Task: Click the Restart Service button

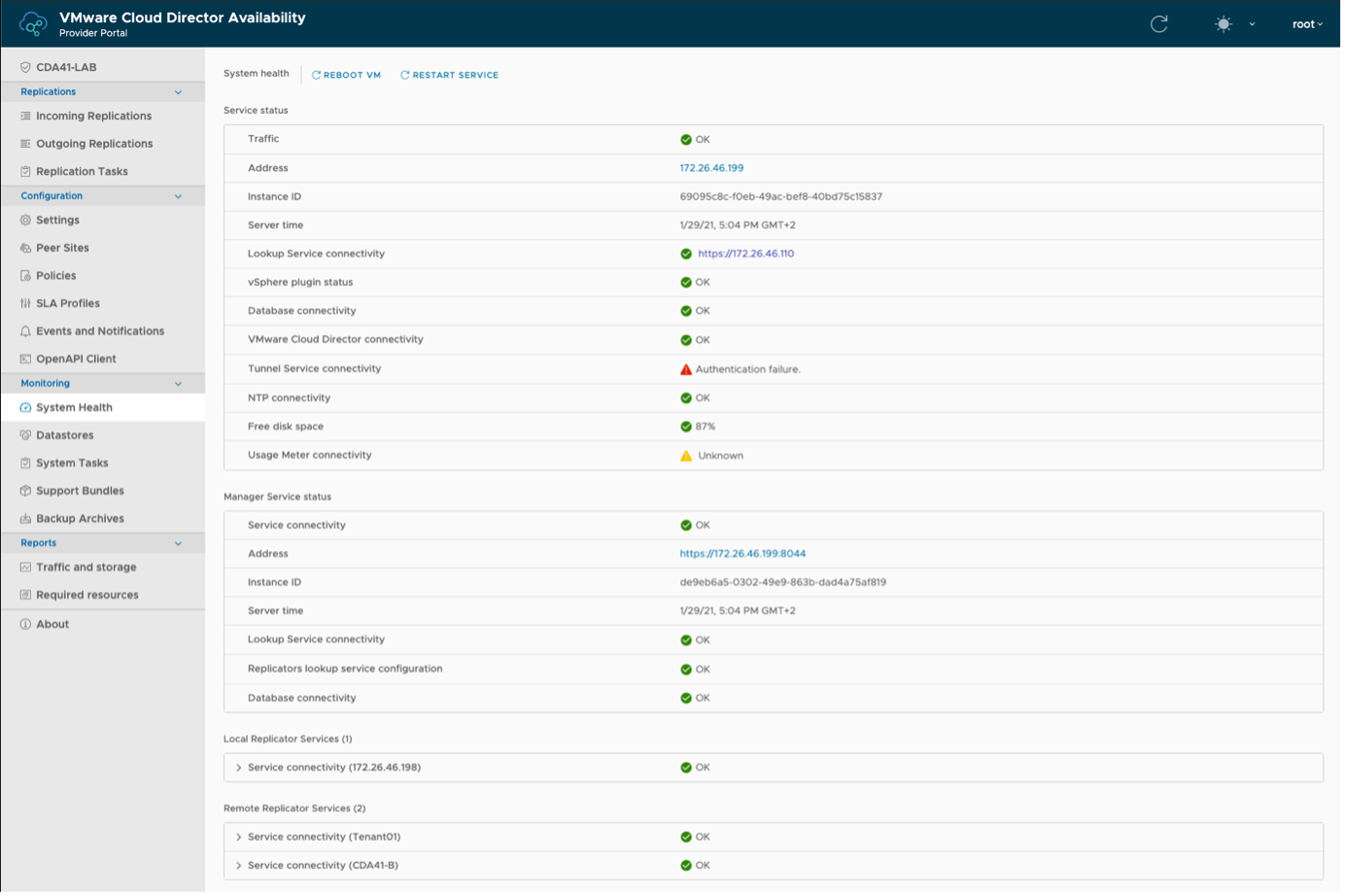Action: [x=450, y=75]
